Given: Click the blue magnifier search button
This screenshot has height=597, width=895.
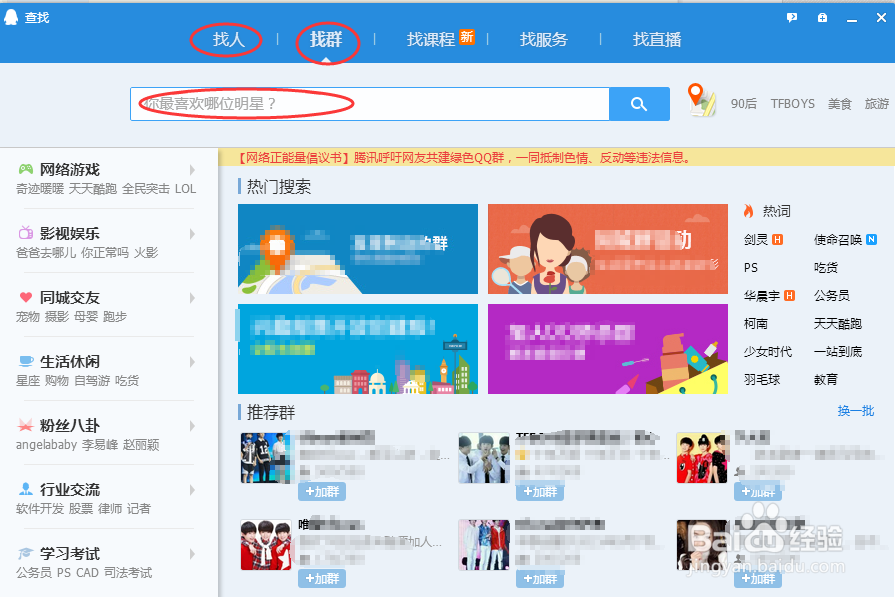Looking at the screenshot, I should pyautogui.click(x=639, y=104).
